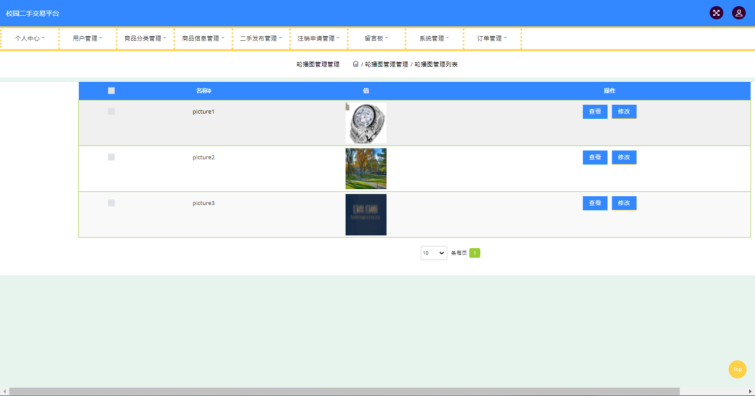Expand the 商品分类管理 menu
This screenshot has height=396, width=755.
(x=145, y=38)
